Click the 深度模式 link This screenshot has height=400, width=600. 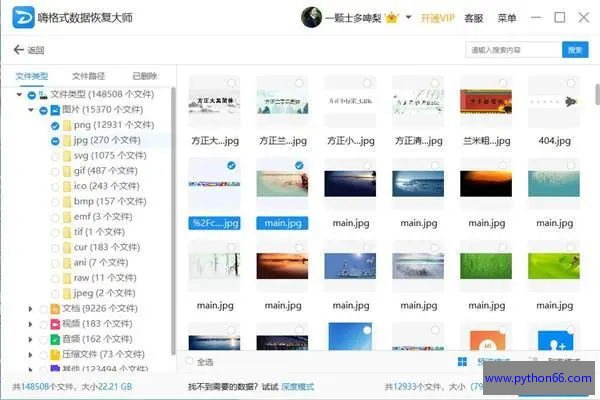[x=297, y=387]
